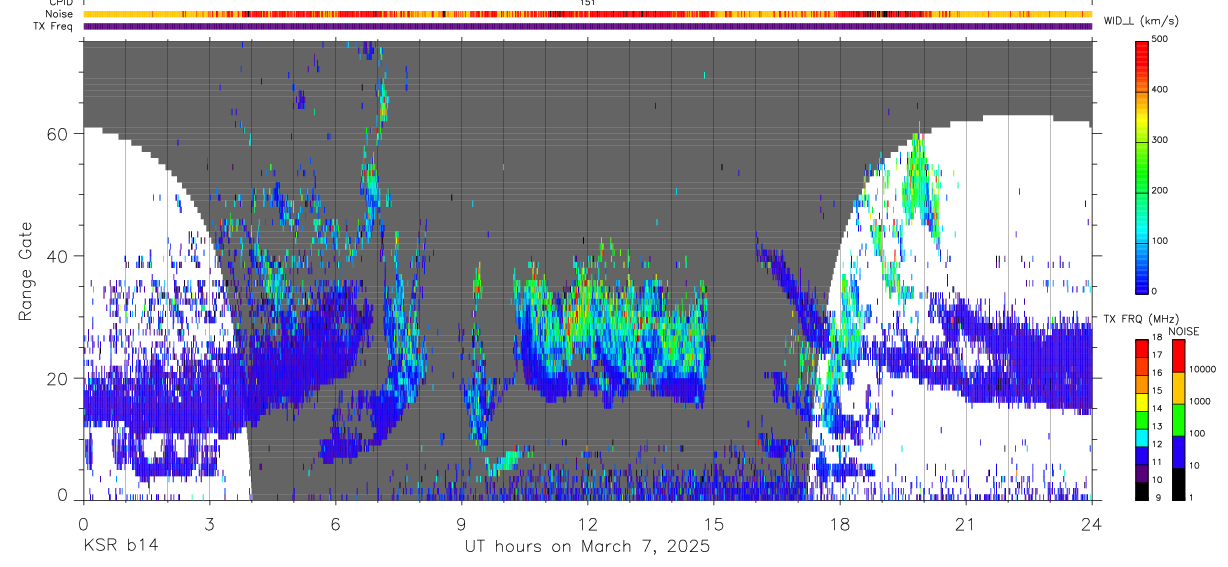Click the TX FRQ (MHz) color bar

click(1142, 420)
